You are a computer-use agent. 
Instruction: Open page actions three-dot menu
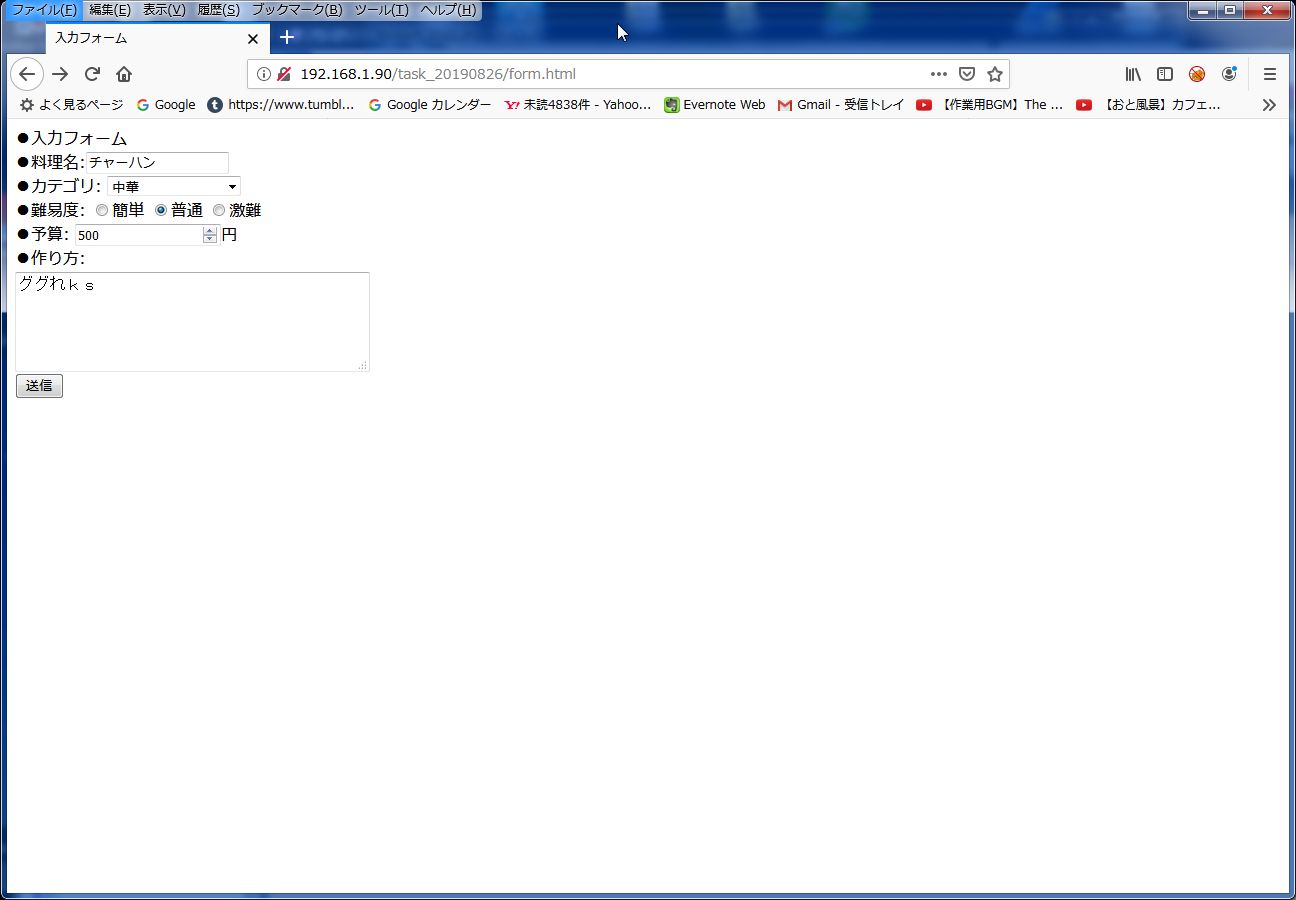[x=938, y=74]
